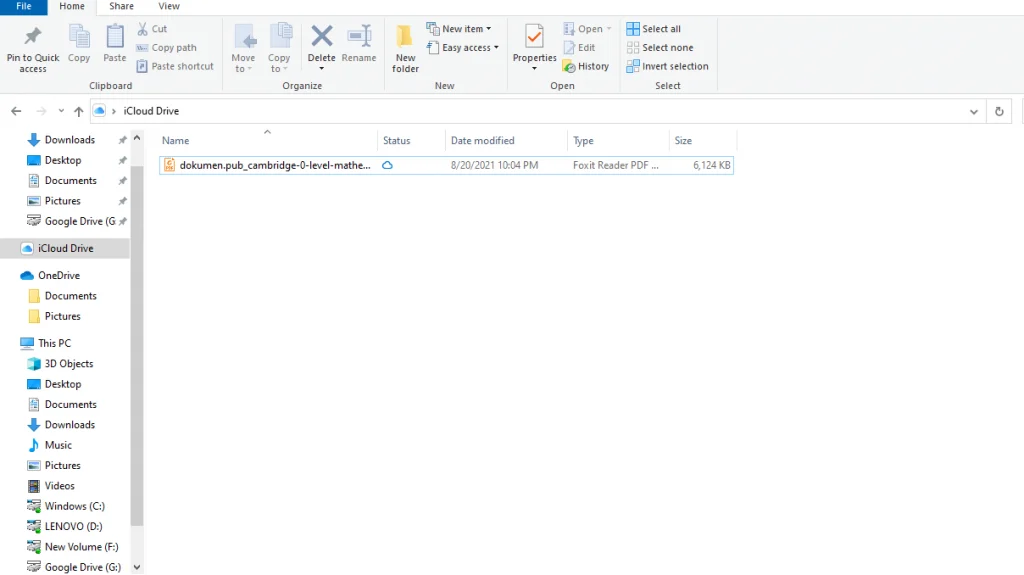The image size is (1024, 575).
Task: Rename the selected file
Action: pyautogui.click(x=359, y=44)
